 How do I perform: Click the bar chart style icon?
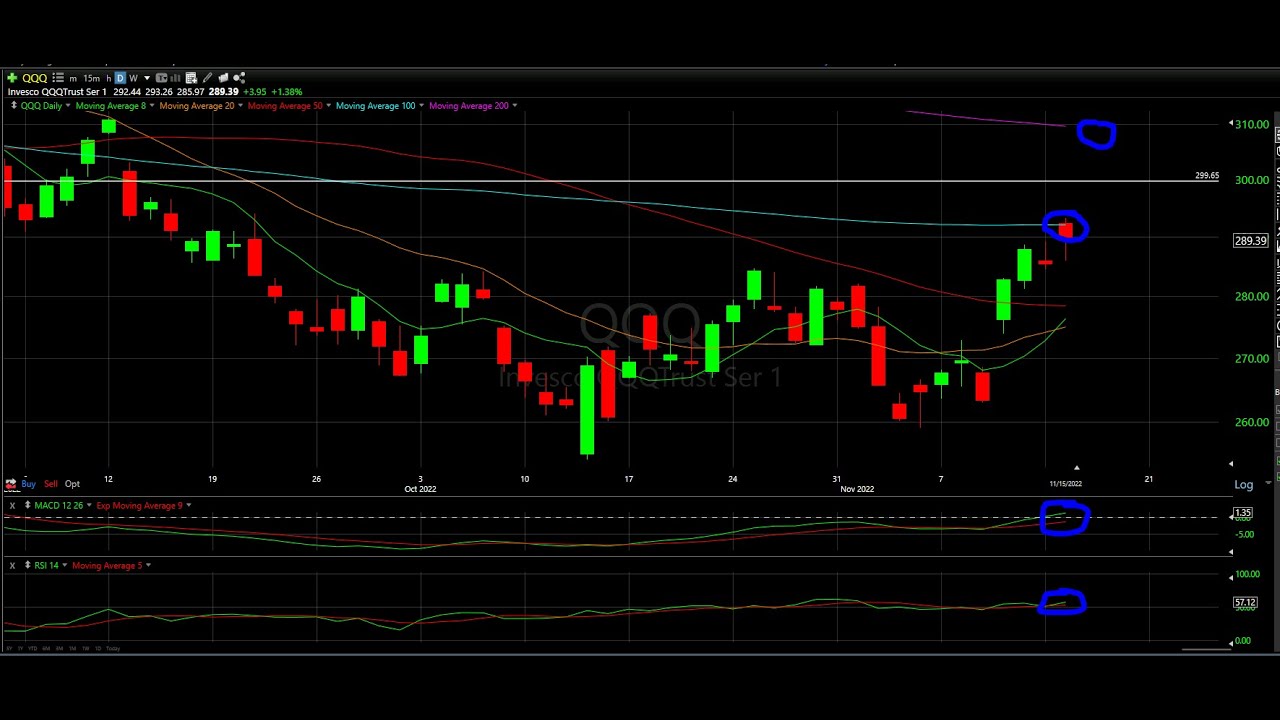click(175, 78)
